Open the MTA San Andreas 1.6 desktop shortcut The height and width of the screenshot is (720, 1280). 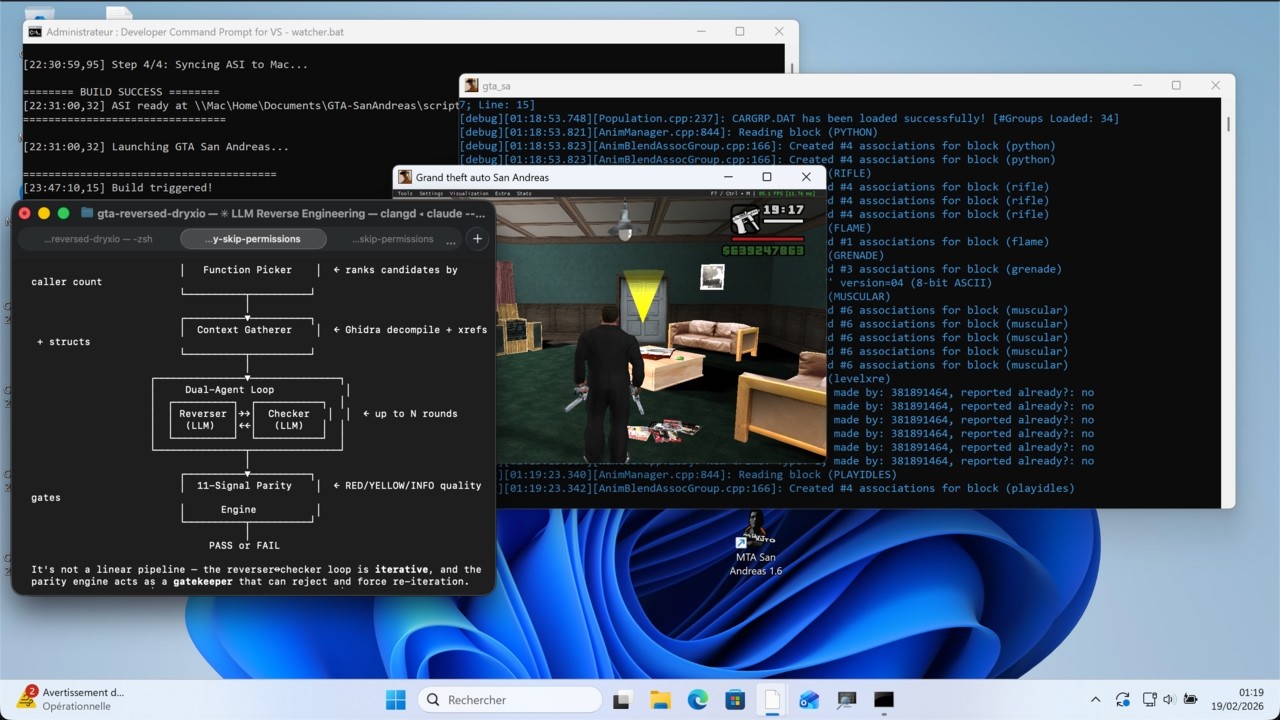pyautogui.click(x=755, y=543)
